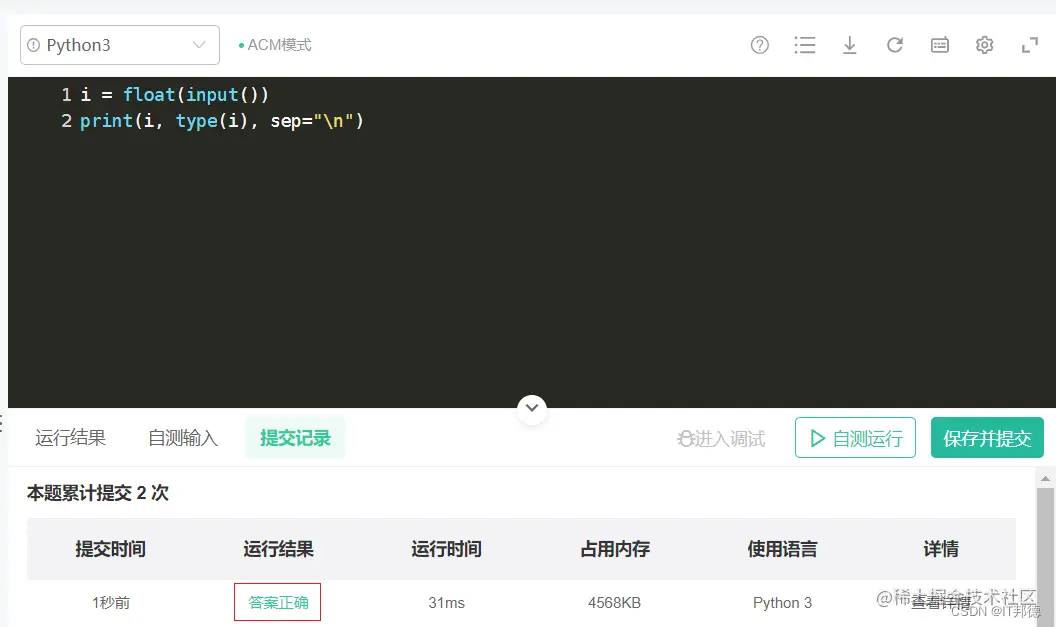Click the debug icon beside 进入调试
This screenshot has width=1056, height=627.
coord(684,437)
